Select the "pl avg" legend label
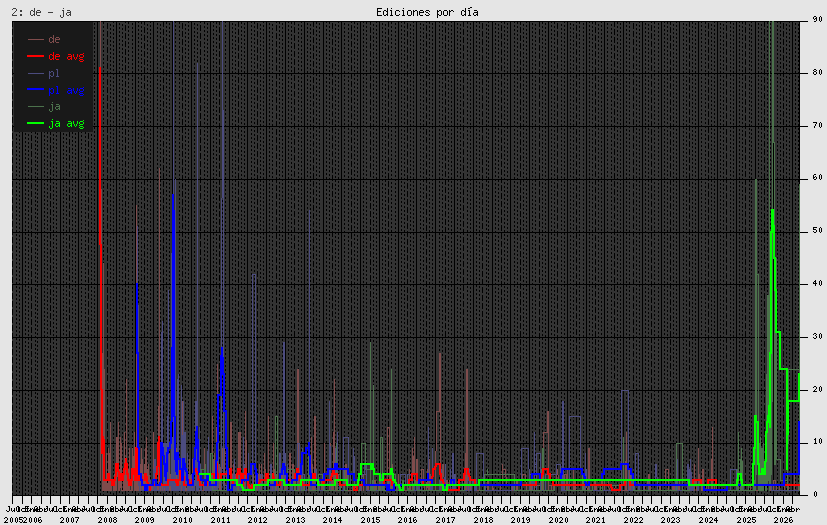Screen dimensions: 827x525 pyautogui.click(x=66, y=90)
